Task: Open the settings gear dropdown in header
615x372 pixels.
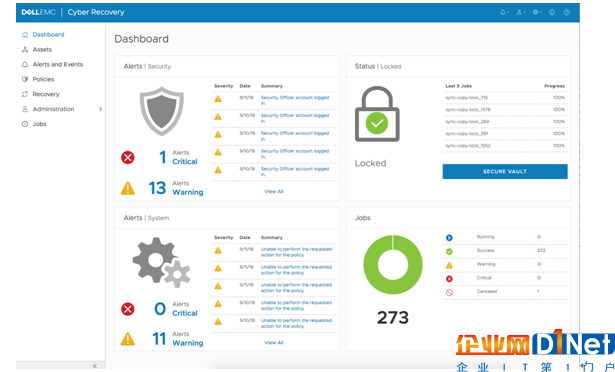Action: click(537, 12)
